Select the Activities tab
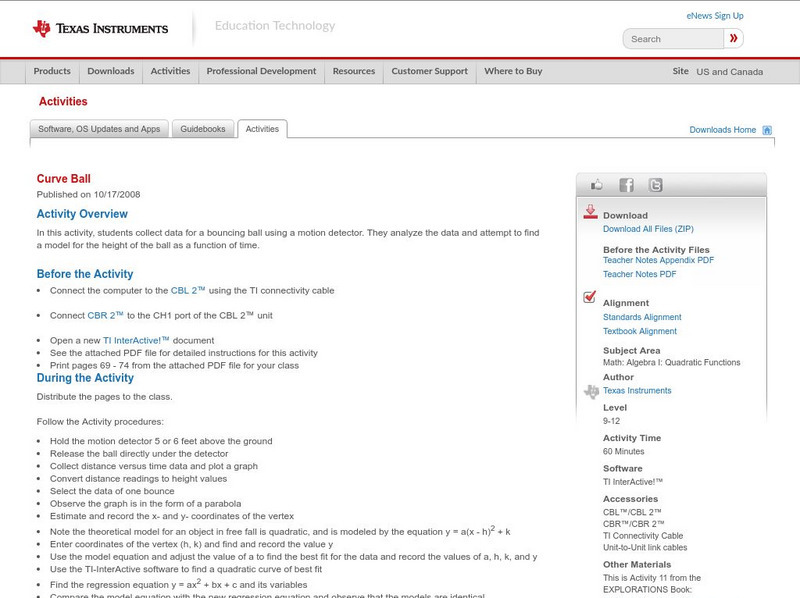 tap(262, 129)
